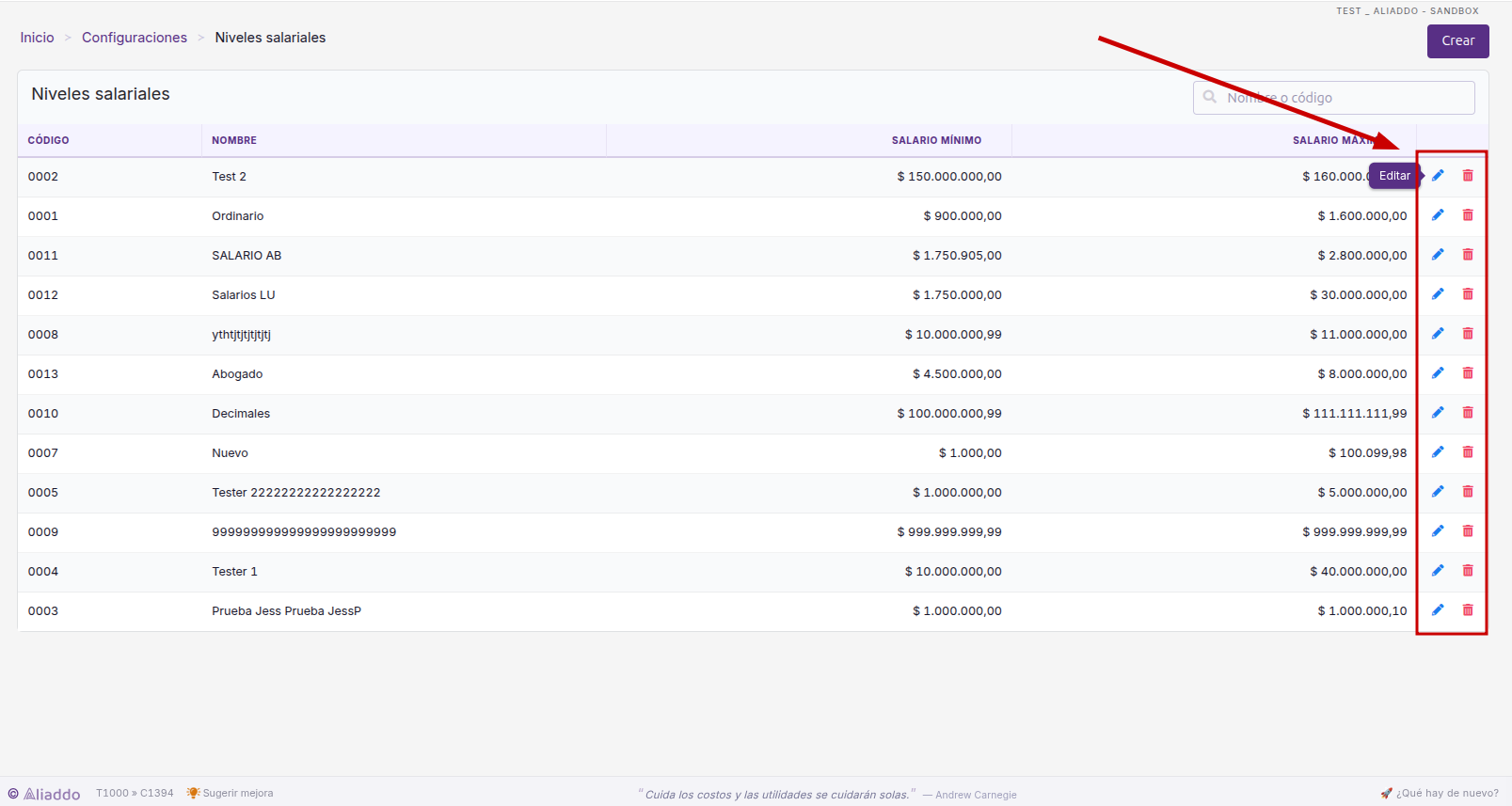Sort by SALARIO MÍNIMO column header

click(936, 140)
